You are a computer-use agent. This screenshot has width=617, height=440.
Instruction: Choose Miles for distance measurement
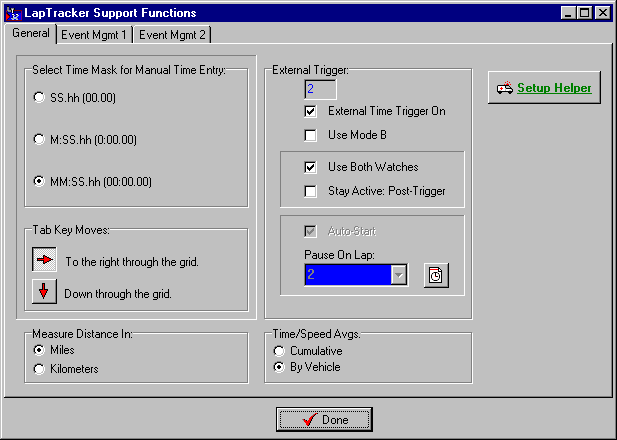[39, 349]
